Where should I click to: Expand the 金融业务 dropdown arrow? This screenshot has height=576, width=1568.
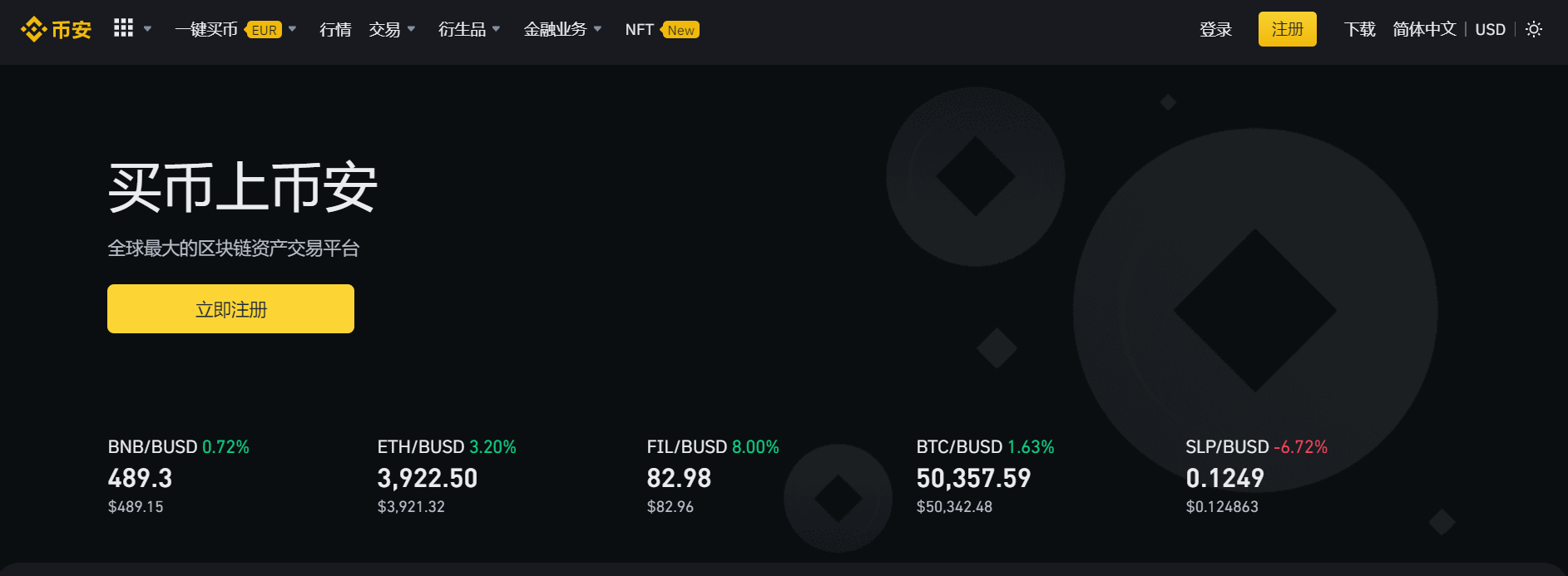tap(597, 29)
